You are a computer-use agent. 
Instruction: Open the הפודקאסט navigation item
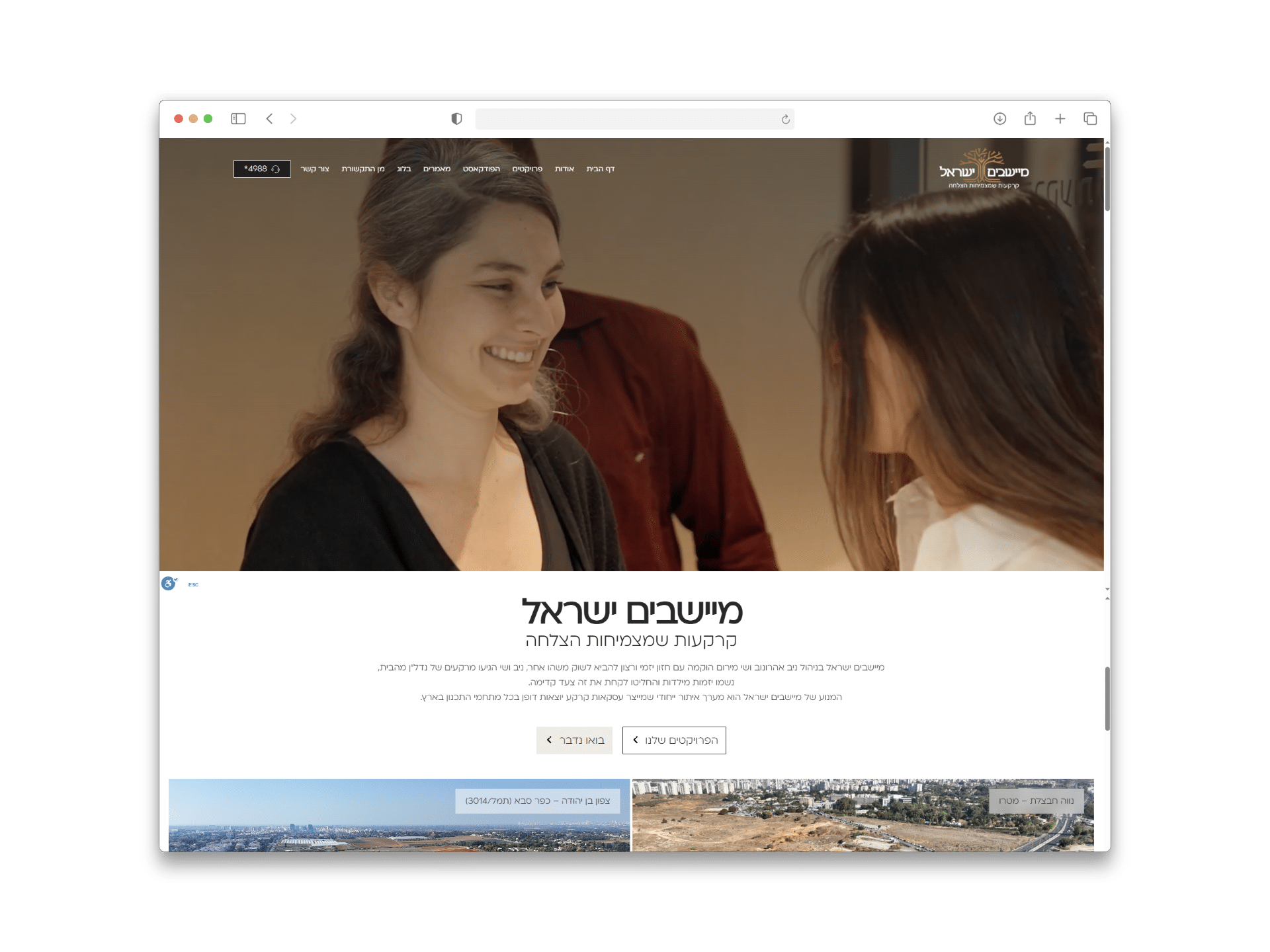point(480,170)
